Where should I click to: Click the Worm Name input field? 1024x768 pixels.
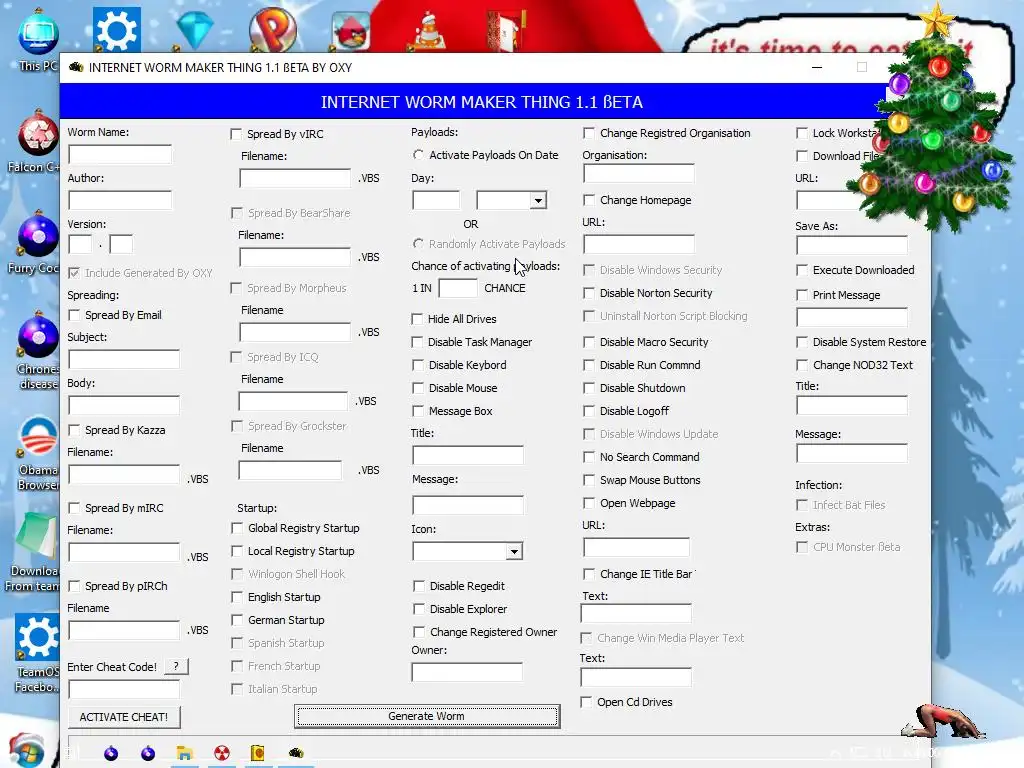[120, 154]
